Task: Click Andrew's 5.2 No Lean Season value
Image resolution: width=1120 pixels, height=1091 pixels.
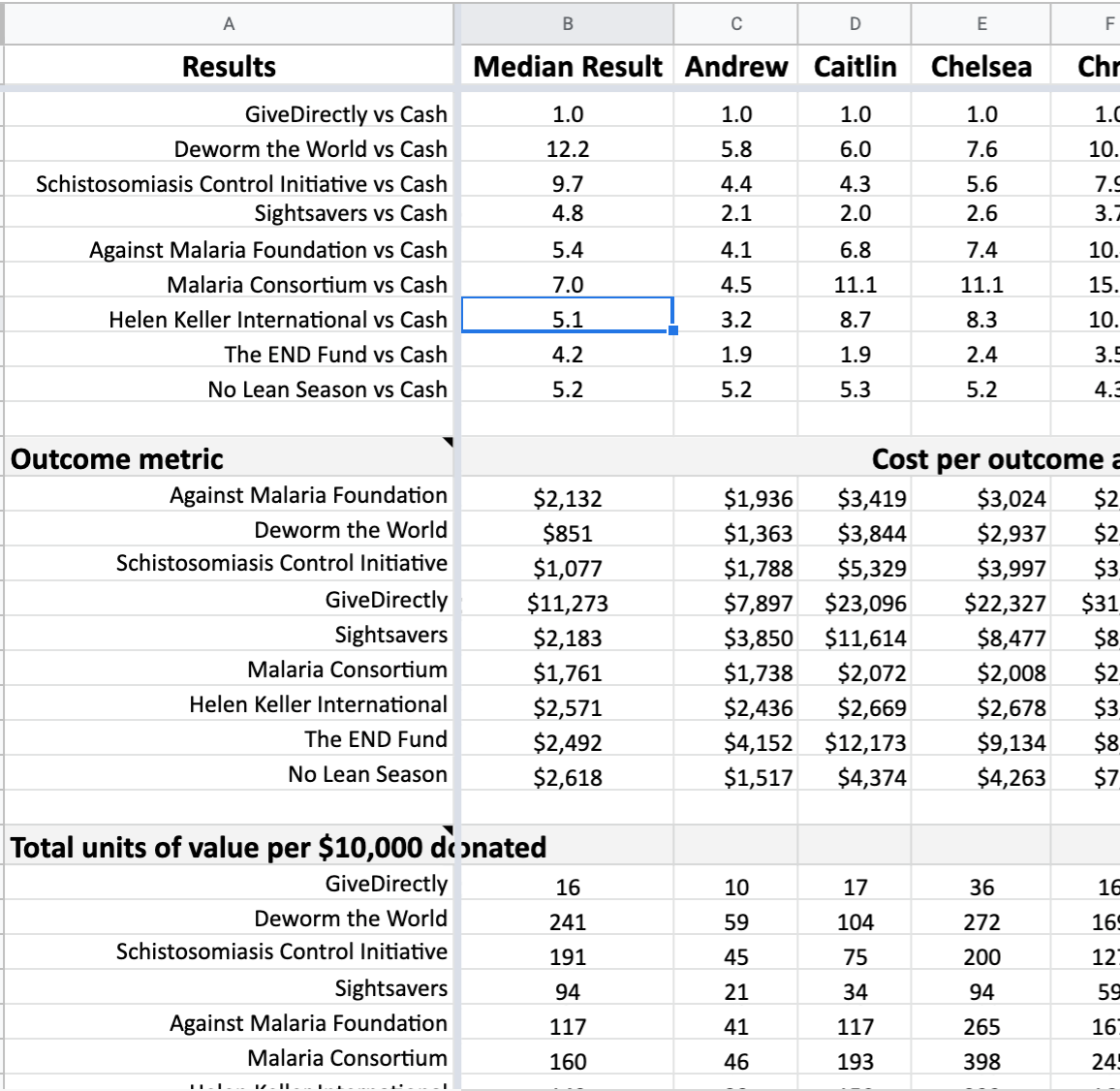Action: click(x=735, y=390)
